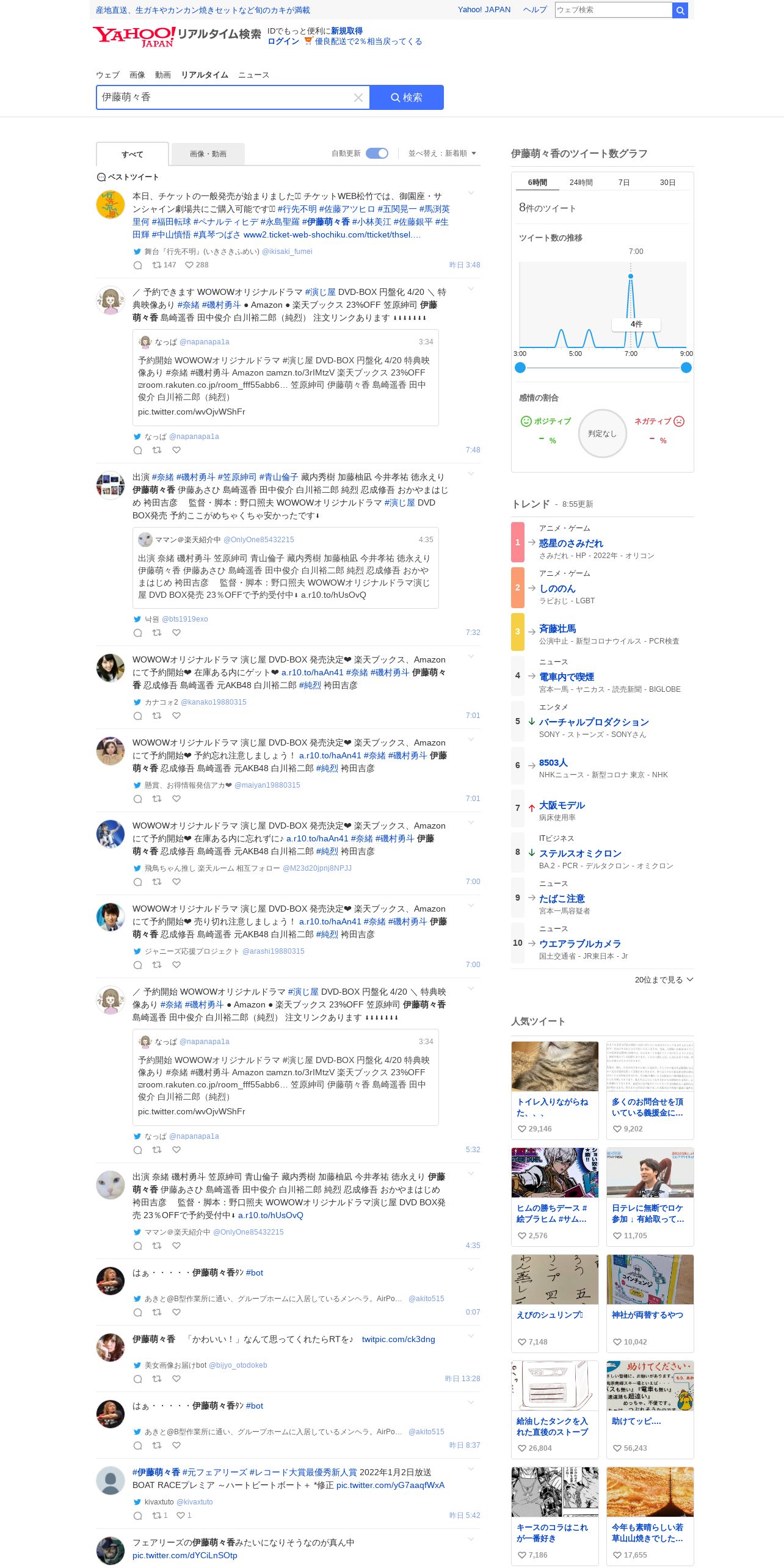Open the trend 電車内で喫煙
784x1568 pixels.
(x=567, y=677)
